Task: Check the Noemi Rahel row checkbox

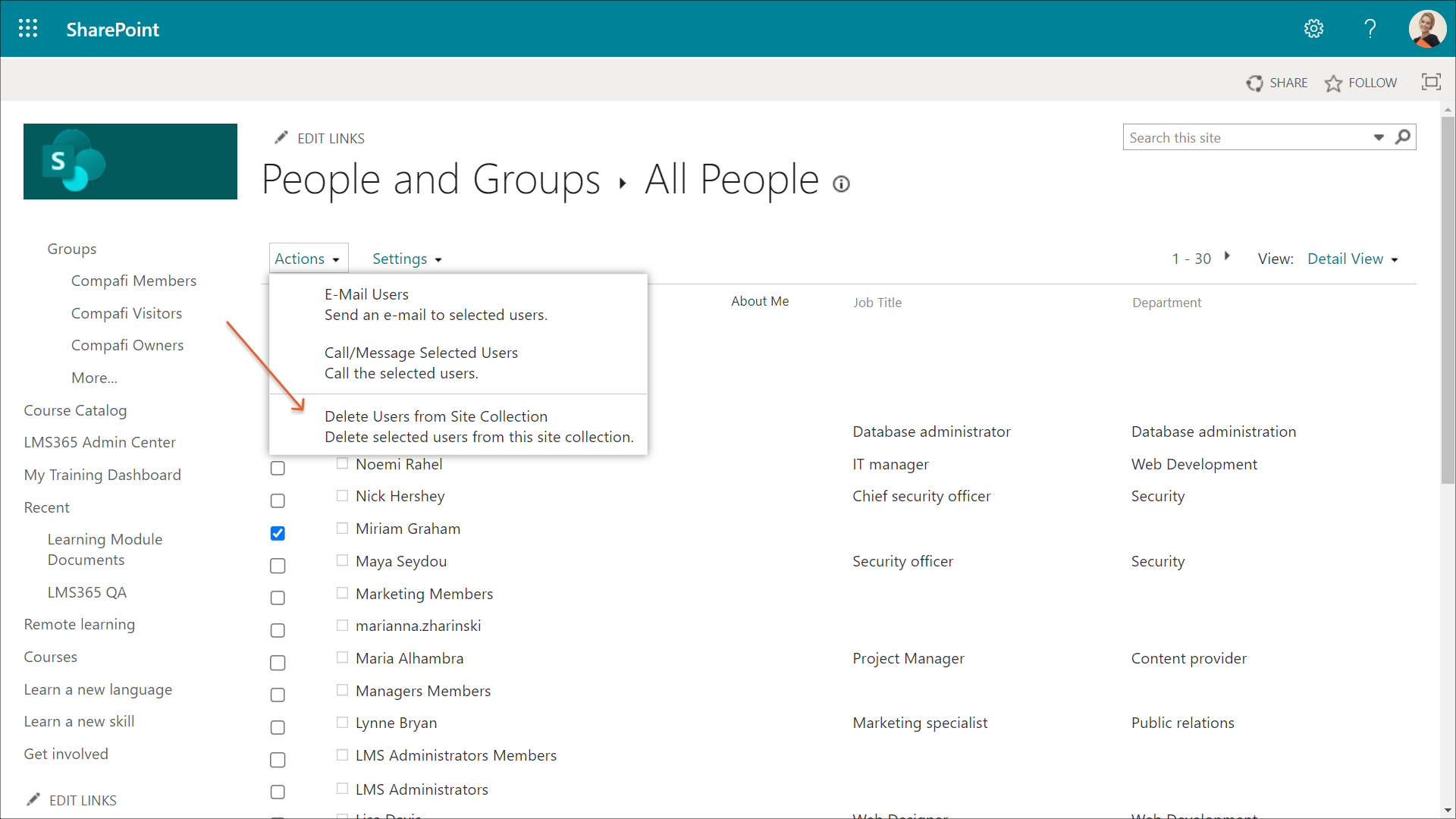Action: pyautogui.click(x=278, y=468)
